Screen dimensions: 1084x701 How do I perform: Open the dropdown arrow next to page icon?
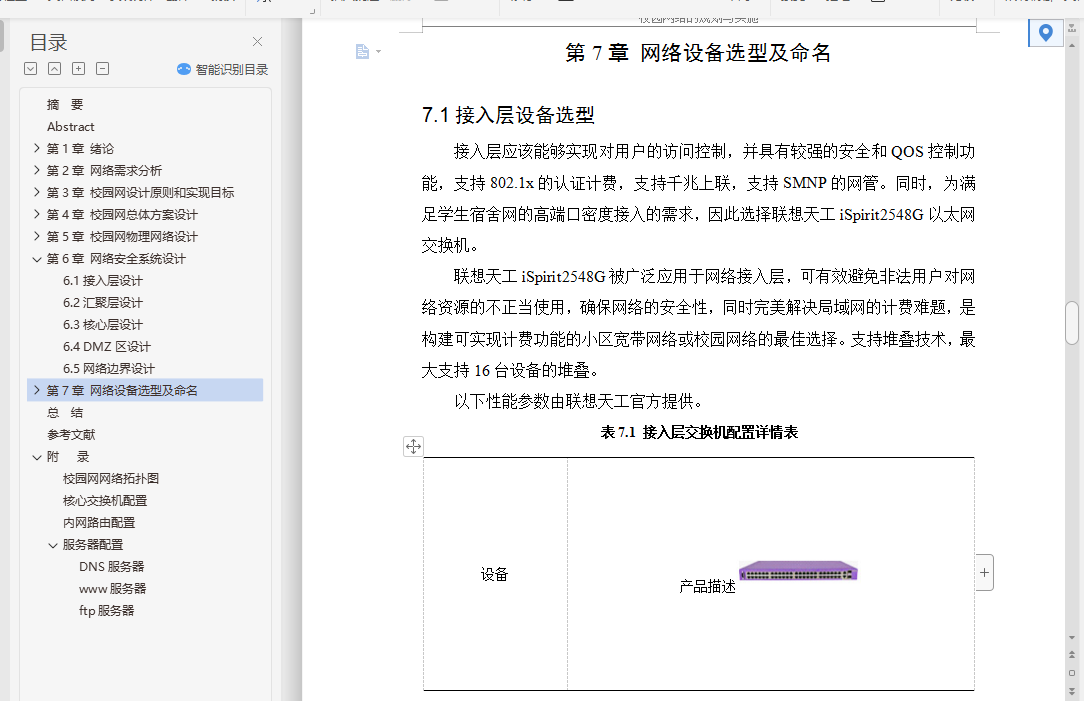coord(378,52)
